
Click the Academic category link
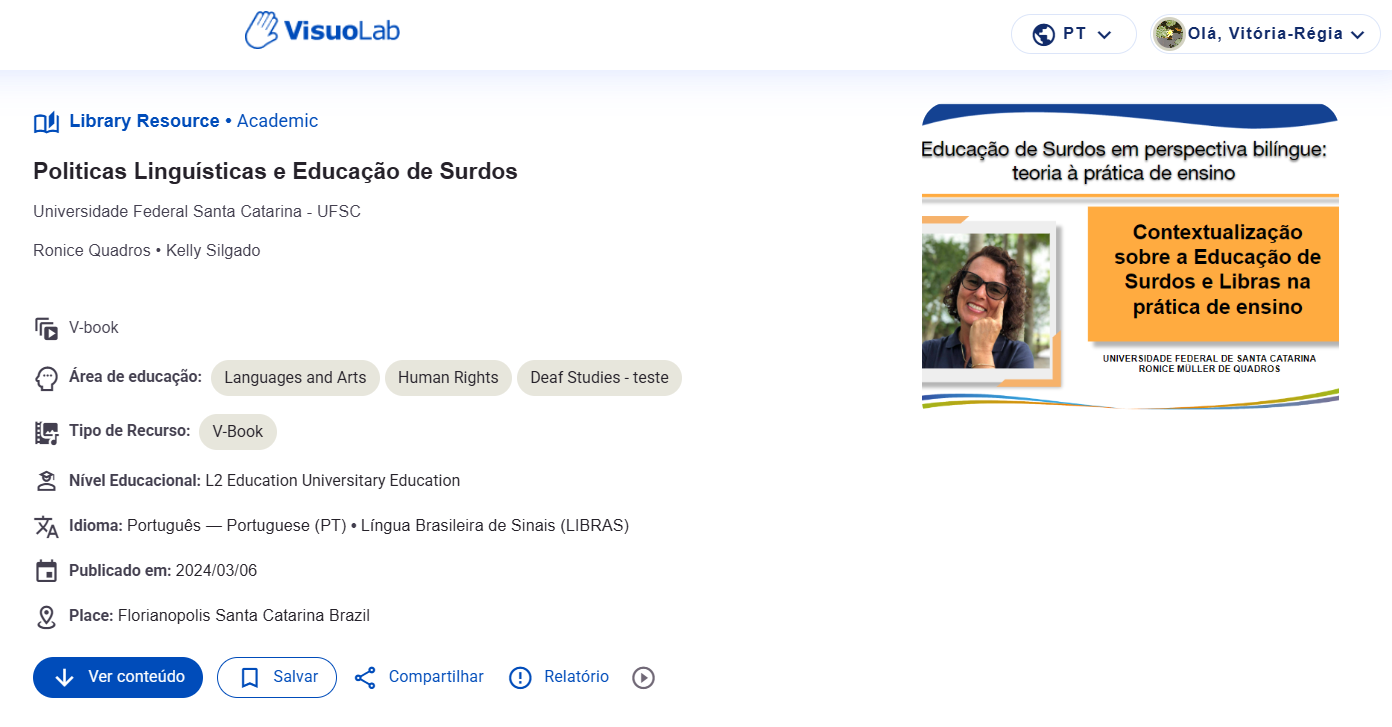278,121
